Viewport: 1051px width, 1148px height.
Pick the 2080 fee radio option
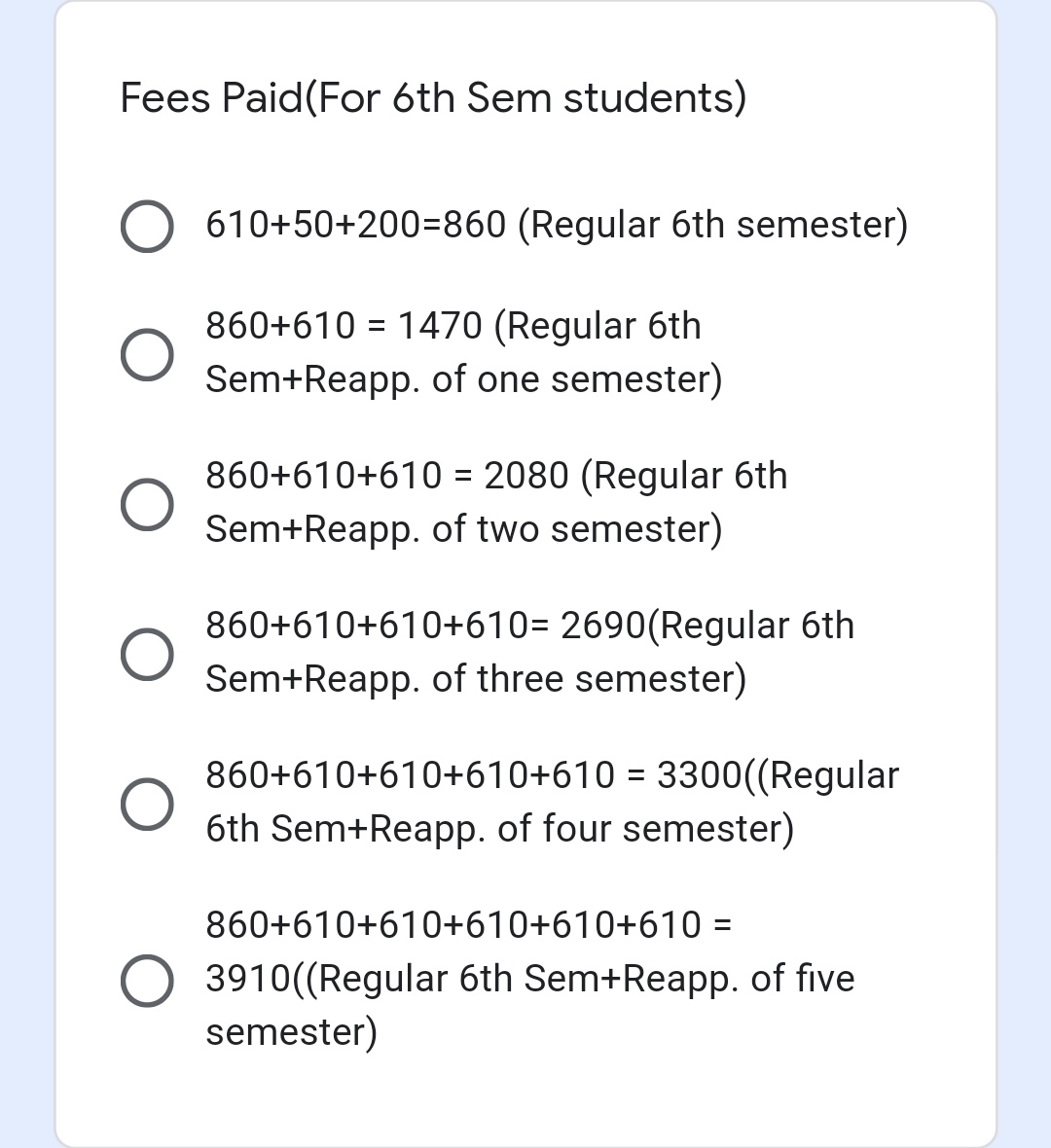(147, 504)
